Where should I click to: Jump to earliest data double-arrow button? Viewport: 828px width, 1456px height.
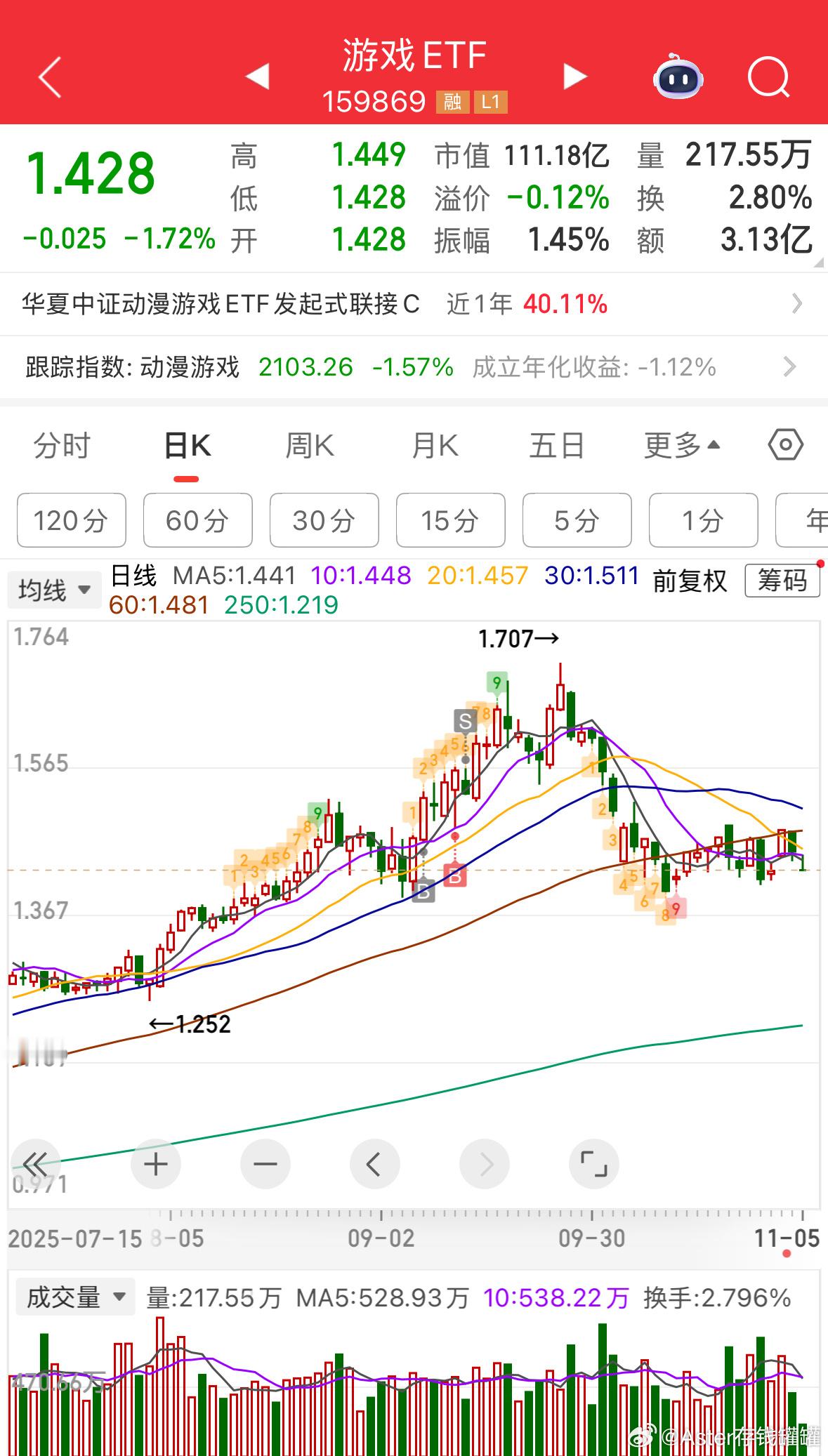pyautogui.click(x=35, y=1164)
